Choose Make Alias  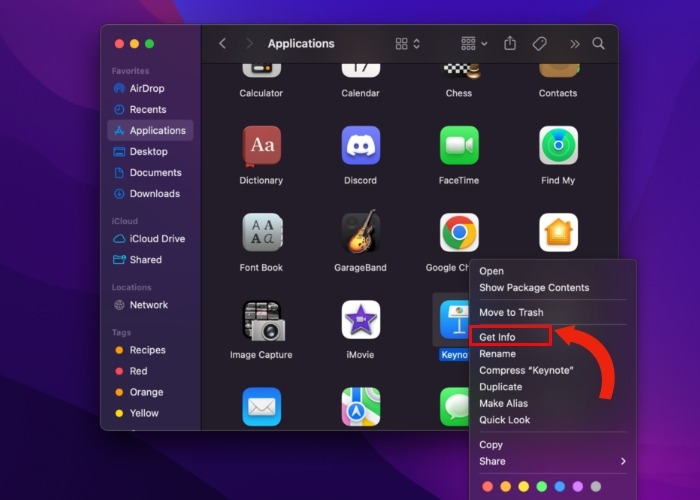(x=503, y=403)
